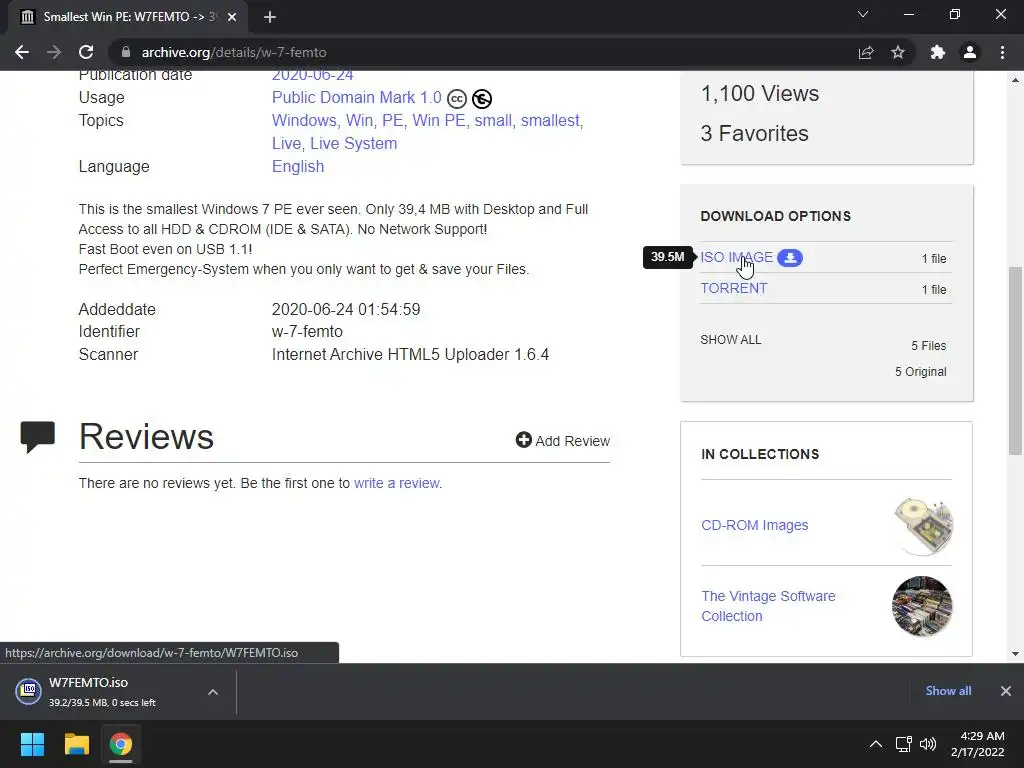Download the ISO IMAGE file
The image size is (1024, 768).
coord(737,257)
